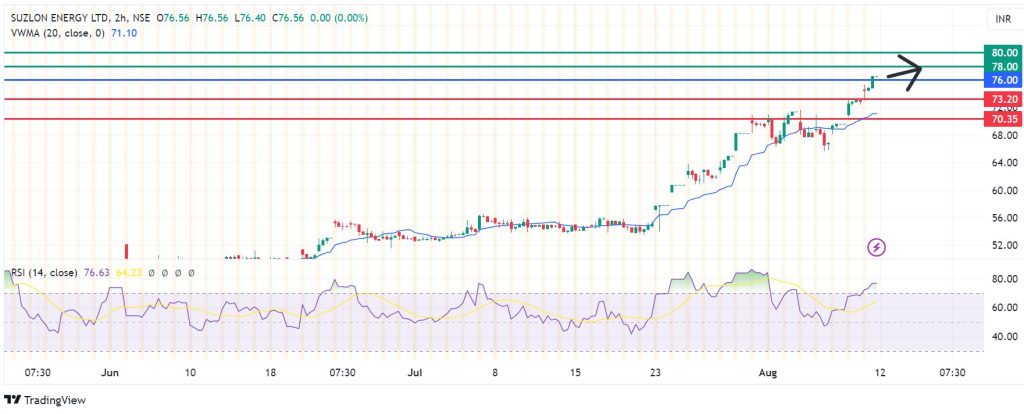This screenshot has width=1024, height=414.
Task: Select the RSI (14, close) indicator label
Action: point(42,272)
